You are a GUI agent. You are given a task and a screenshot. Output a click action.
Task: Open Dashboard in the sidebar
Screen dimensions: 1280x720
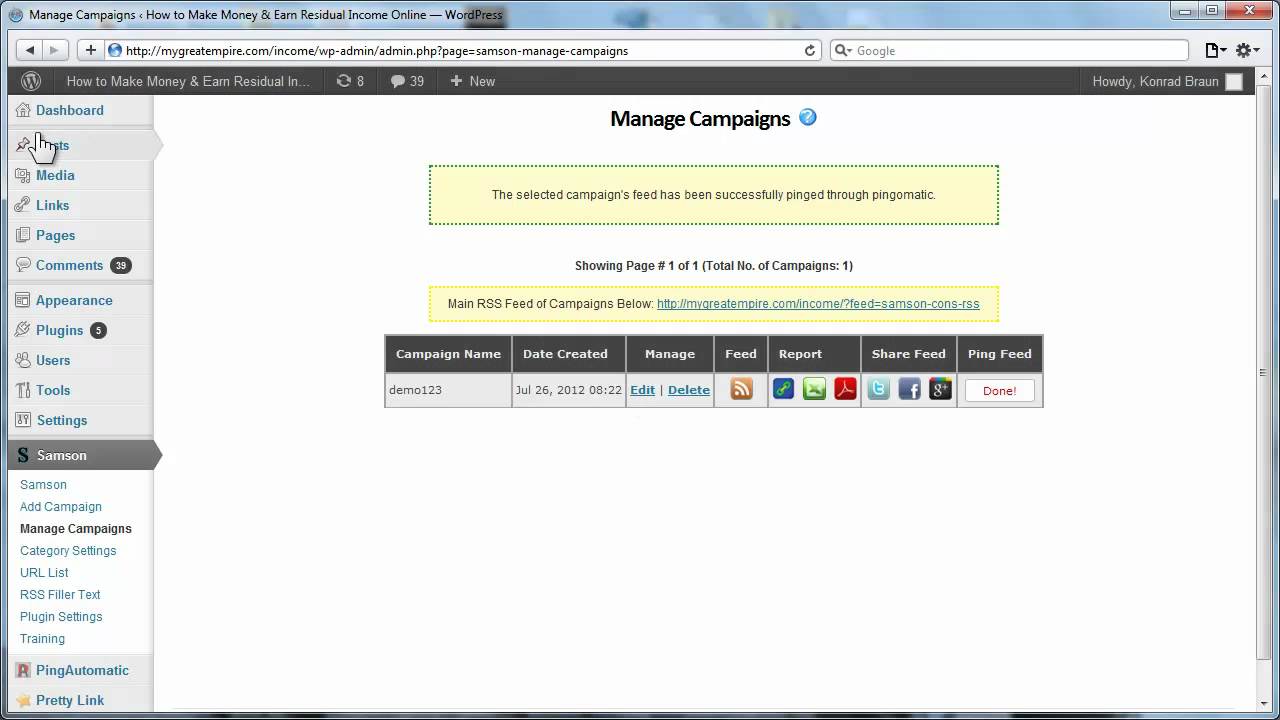click(x=69, y=110)
